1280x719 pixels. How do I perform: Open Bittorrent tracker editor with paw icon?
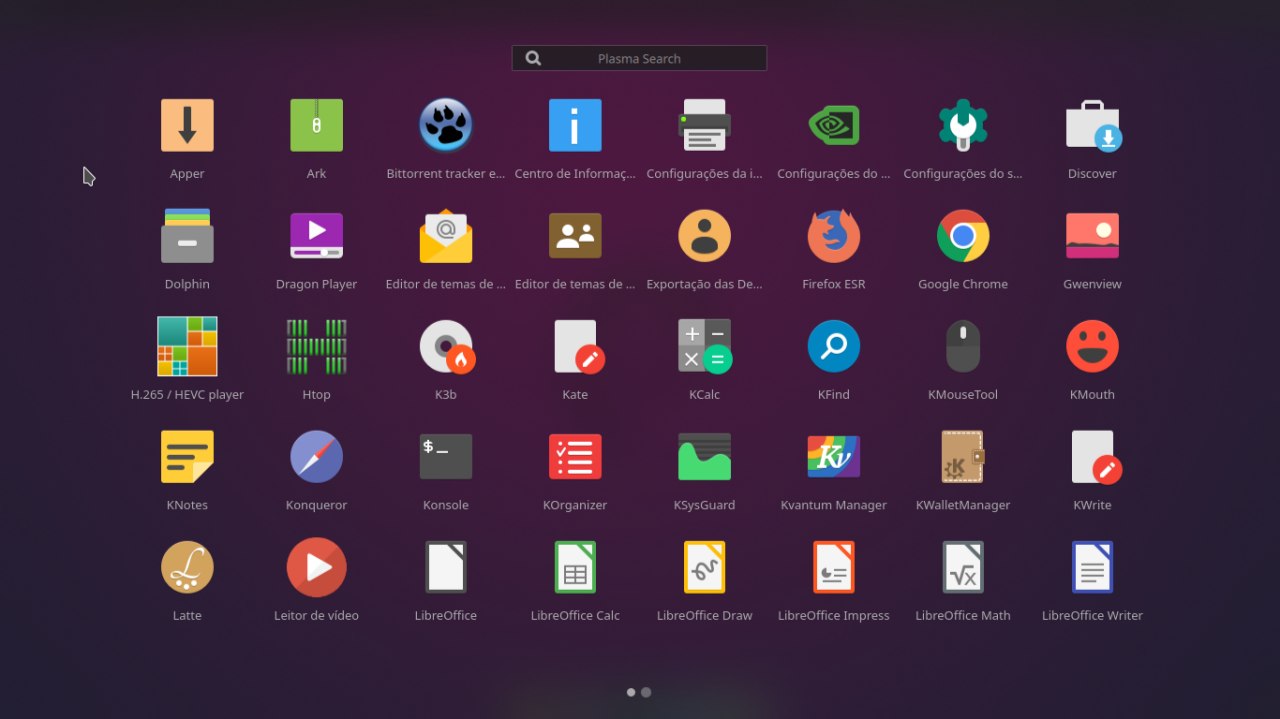click(446, 125)
